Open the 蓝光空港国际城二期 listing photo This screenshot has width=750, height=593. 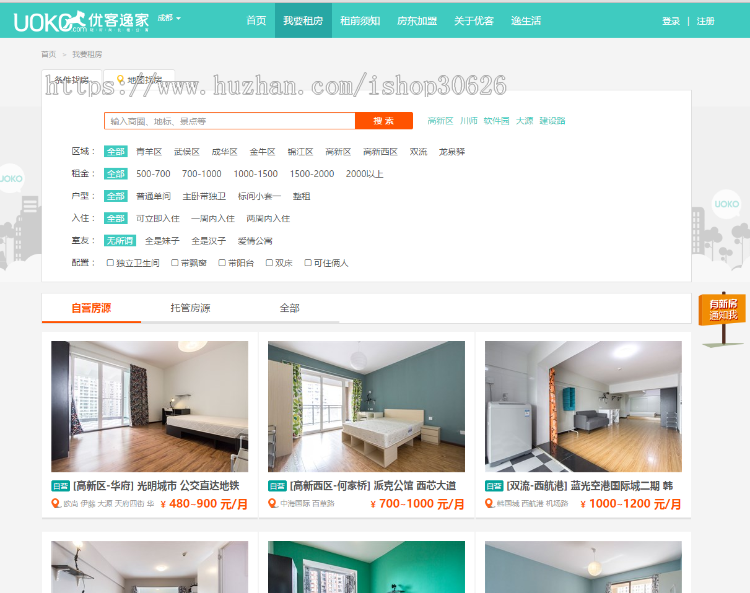(x=583, y=406)
